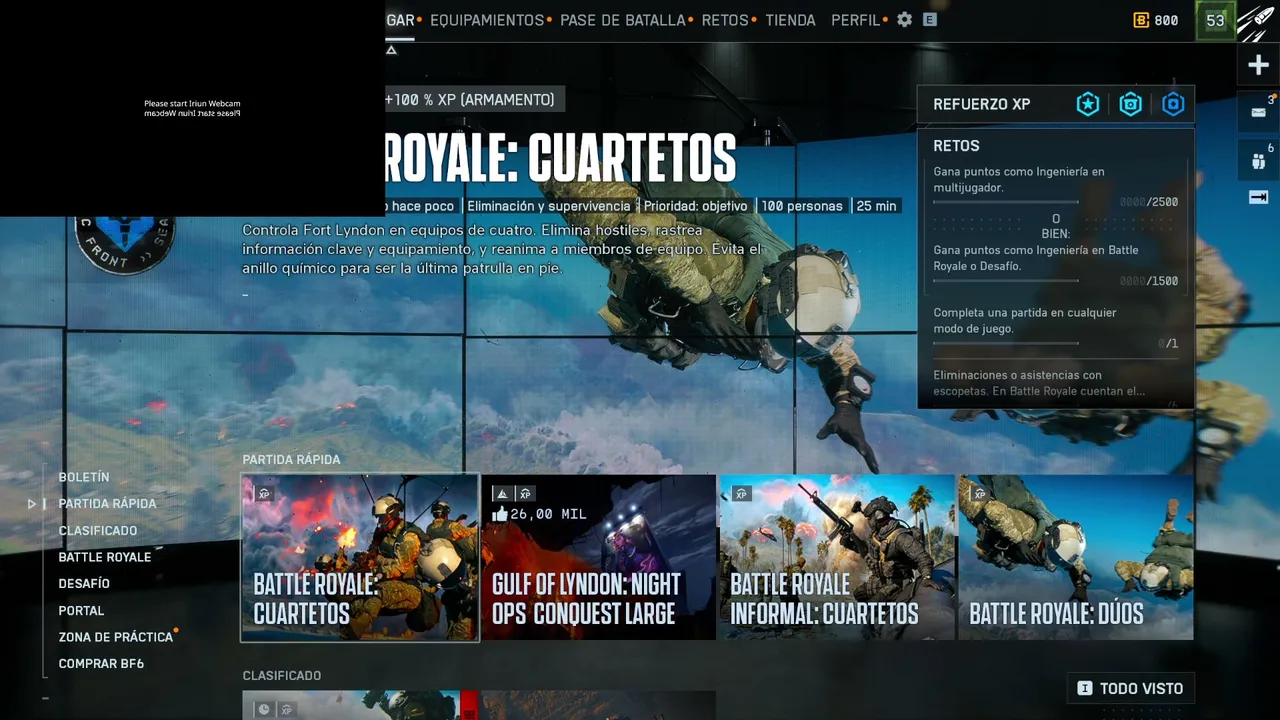Click the 'Please start Iriun Webcam' overlay message
This screenshot has width=1280, height=720.
192,108
